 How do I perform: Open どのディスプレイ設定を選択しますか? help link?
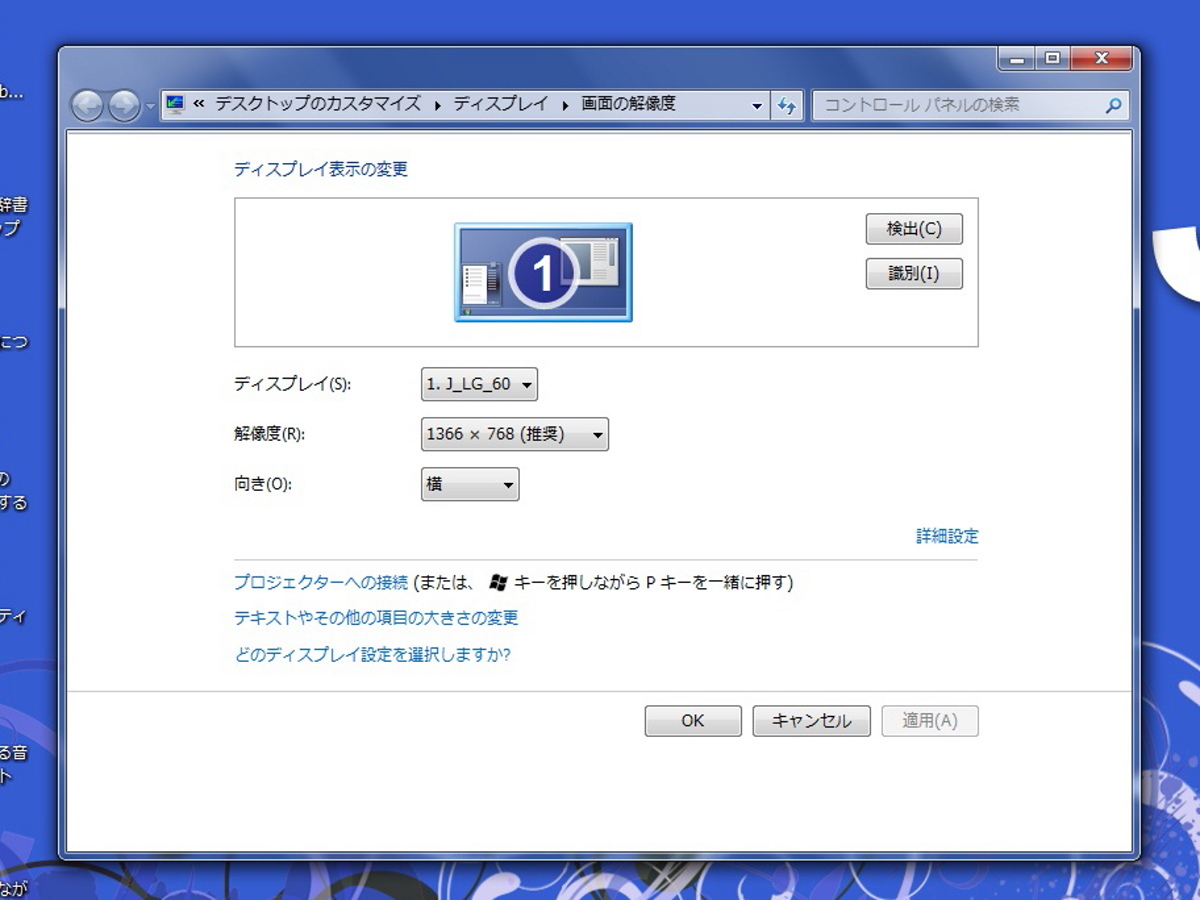tap(372, 655)
